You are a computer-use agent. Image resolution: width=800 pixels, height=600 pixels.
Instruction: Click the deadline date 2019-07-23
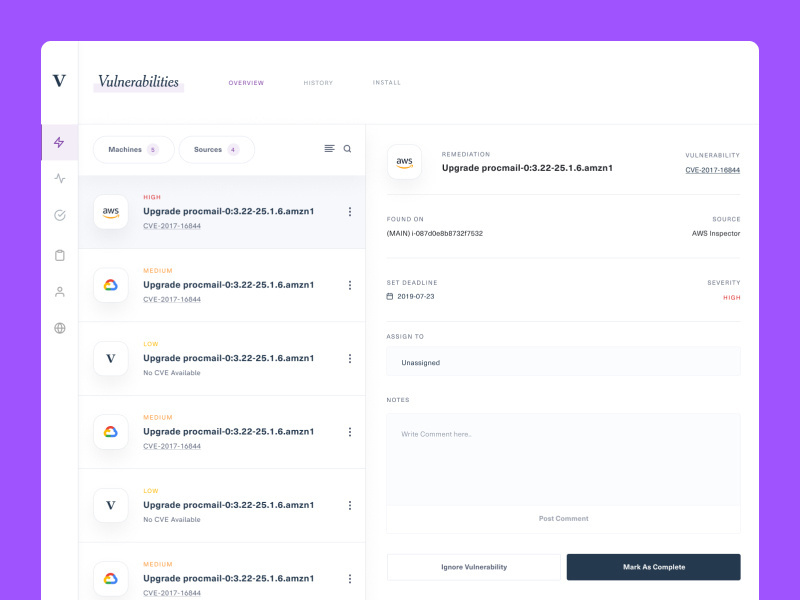click(416, 296)
